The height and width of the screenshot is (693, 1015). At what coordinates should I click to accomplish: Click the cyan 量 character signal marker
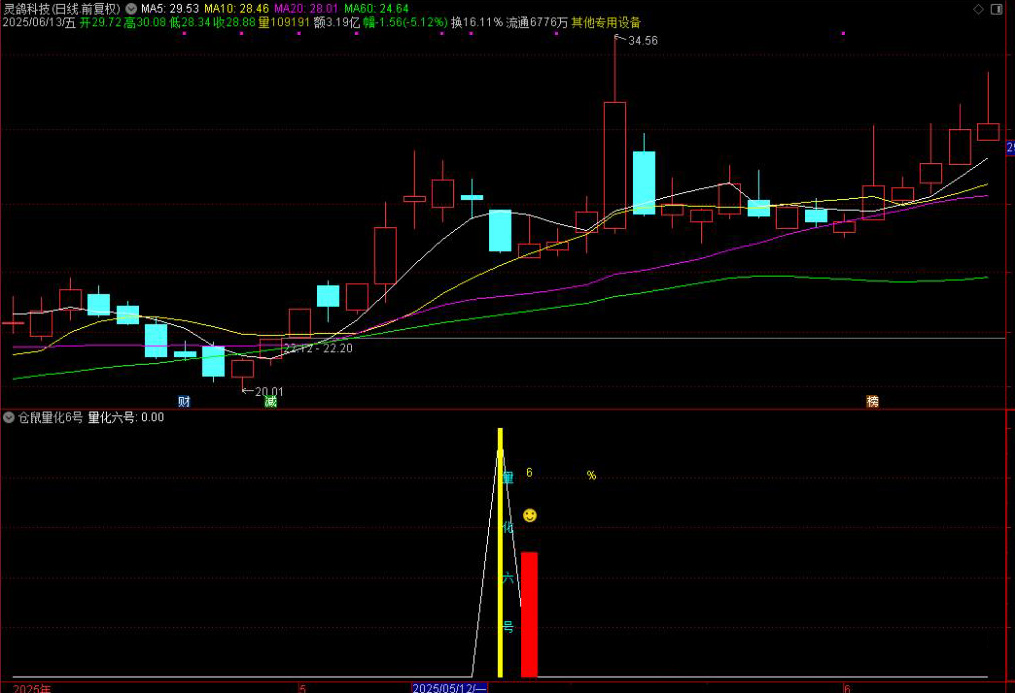tap(508, 477)
